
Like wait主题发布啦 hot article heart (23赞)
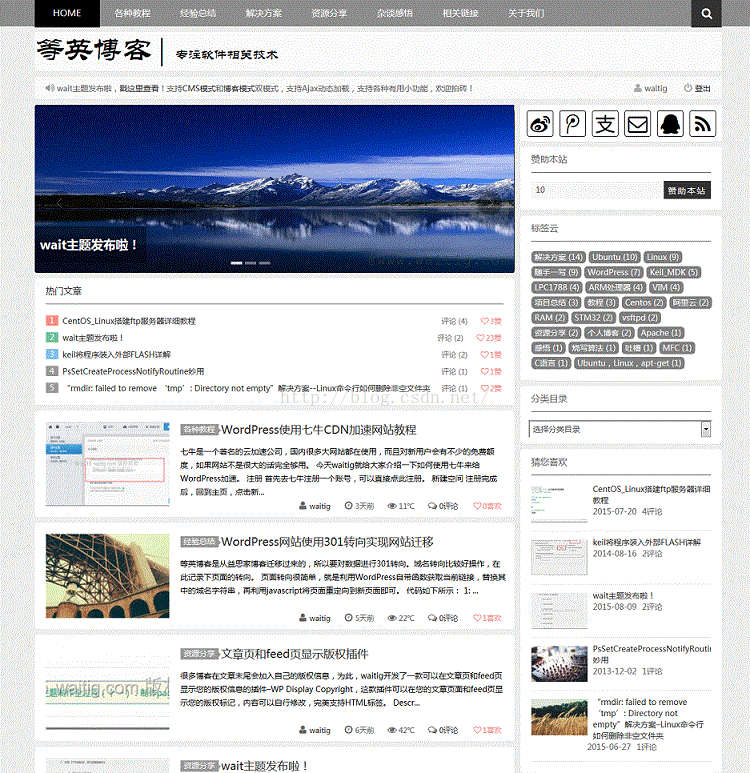point(480,338)
